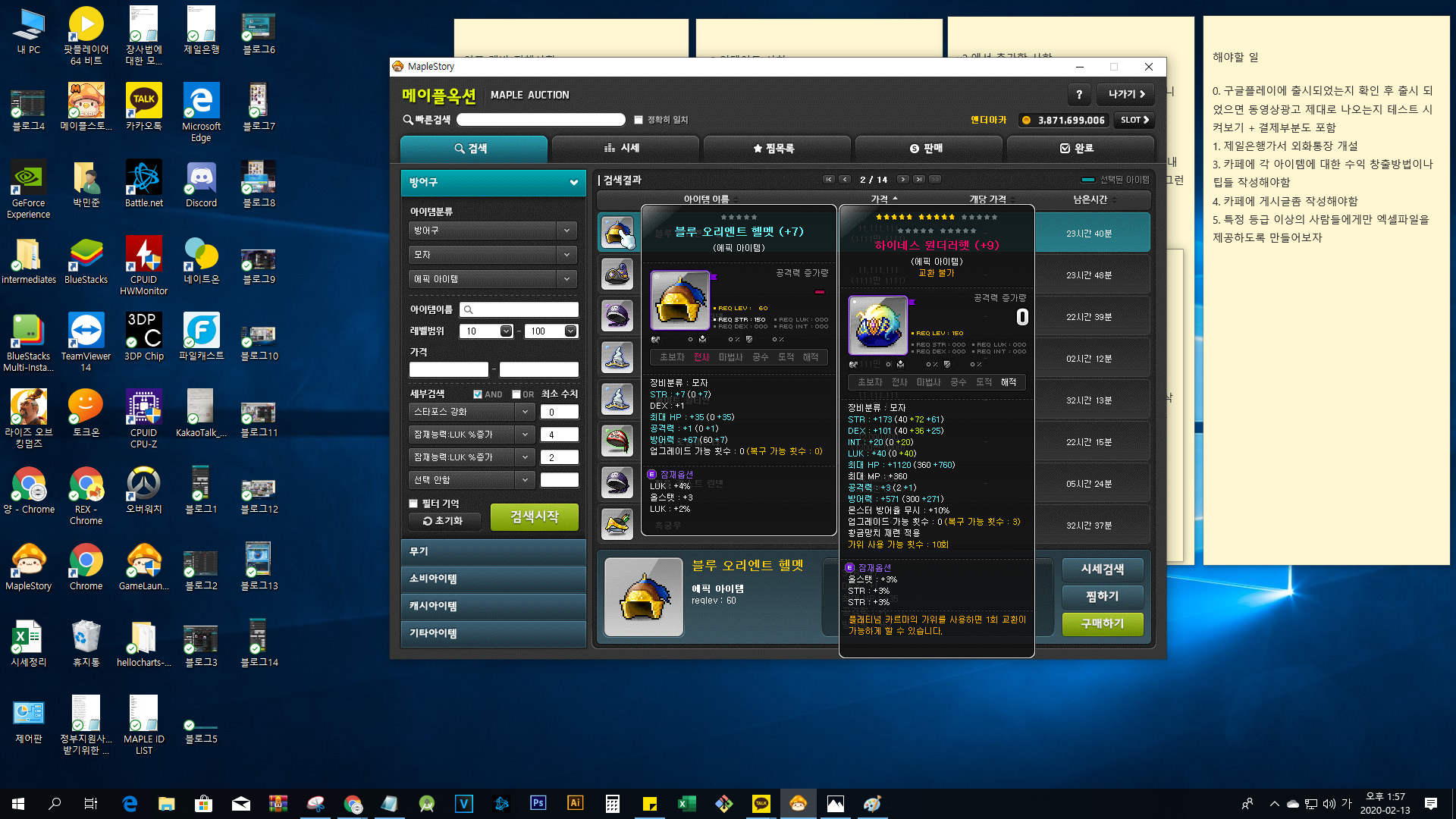Expand the 소비아이템 category section
1456x819 pixels.
coord(493,579)
